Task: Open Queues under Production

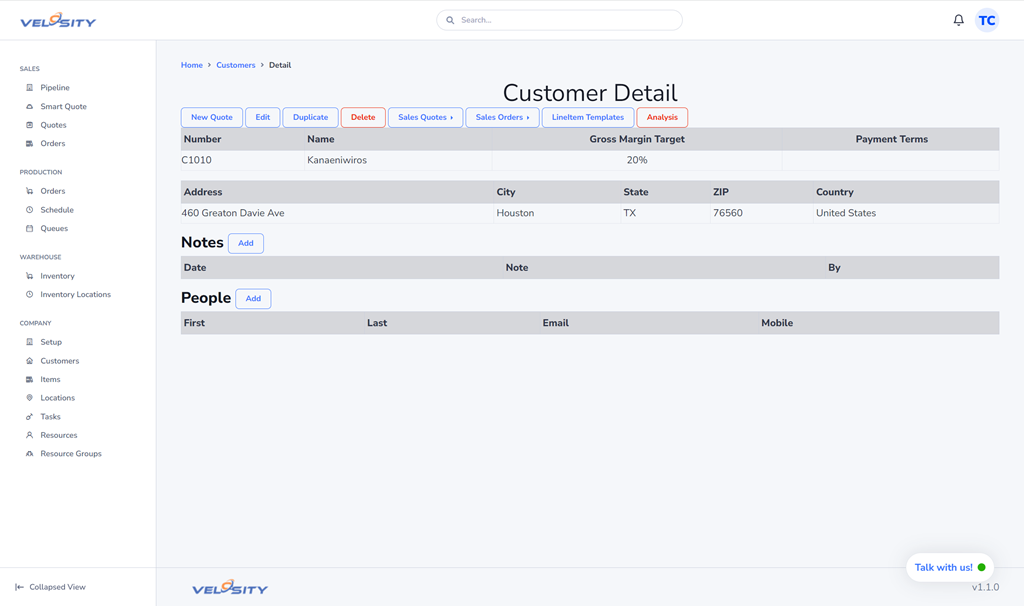Action: point(54,229)
